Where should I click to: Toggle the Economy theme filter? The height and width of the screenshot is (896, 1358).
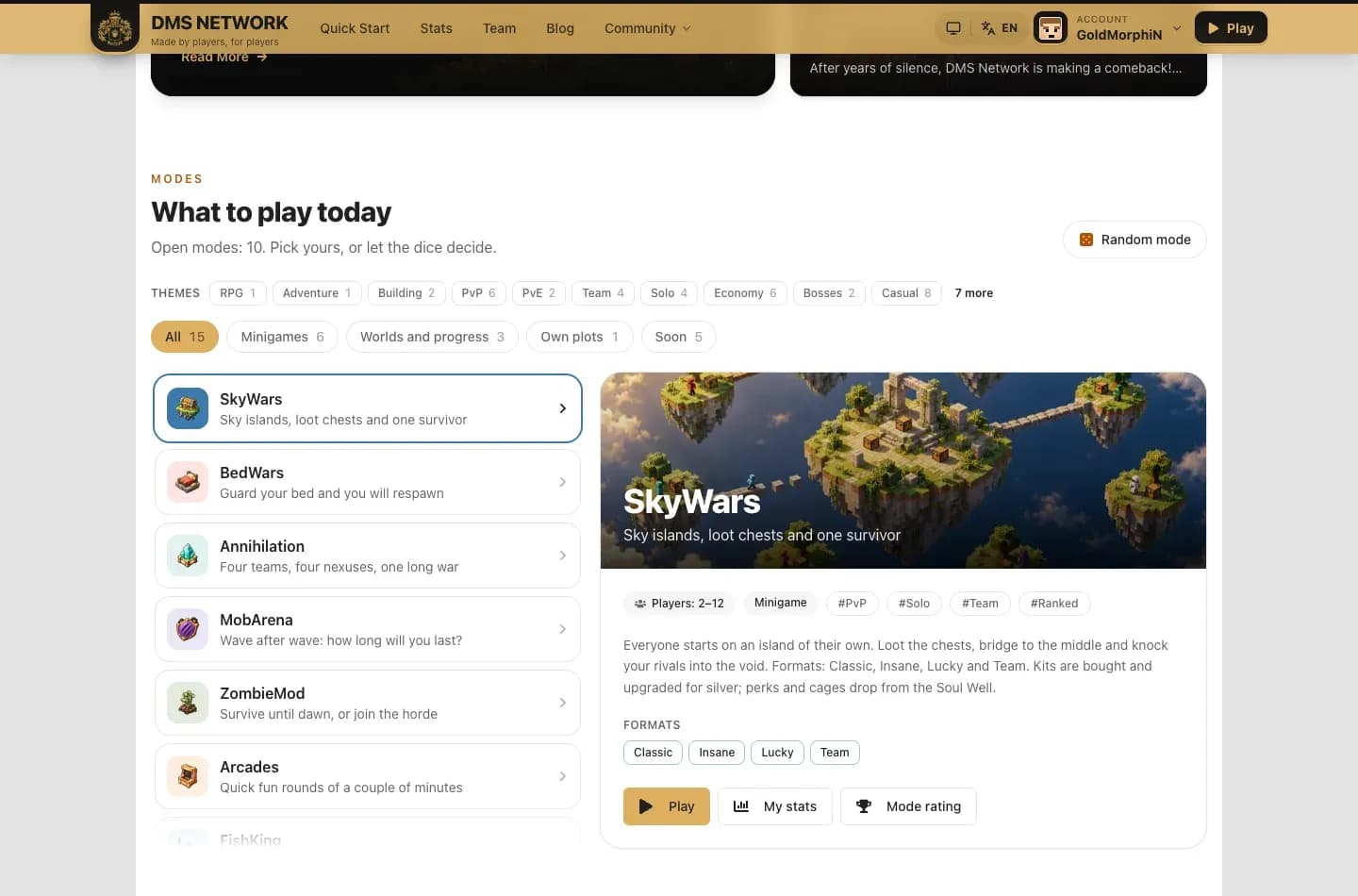pos(745,293)
